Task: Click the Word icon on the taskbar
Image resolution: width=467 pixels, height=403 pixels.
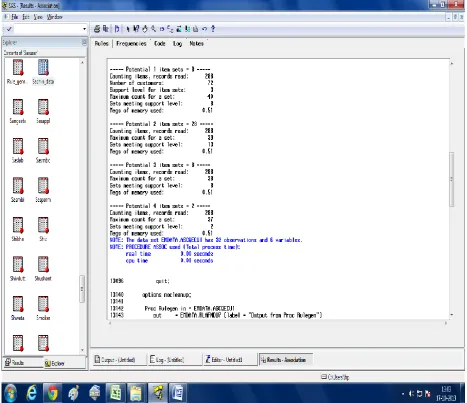Action: coord(178,393)
